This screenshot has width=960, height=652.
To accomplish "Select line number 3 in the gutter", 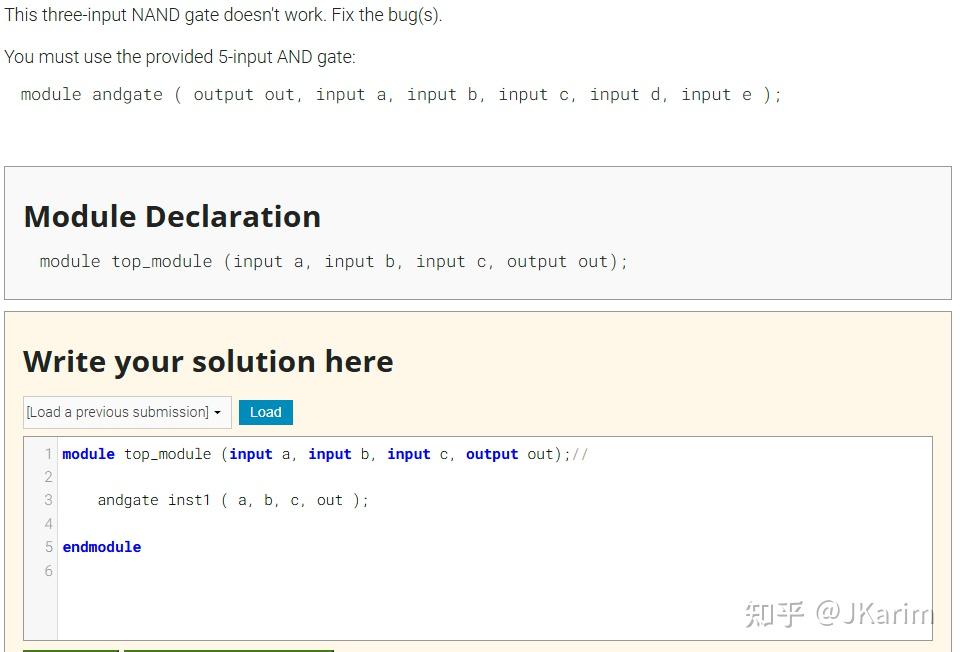I will 48,500.
